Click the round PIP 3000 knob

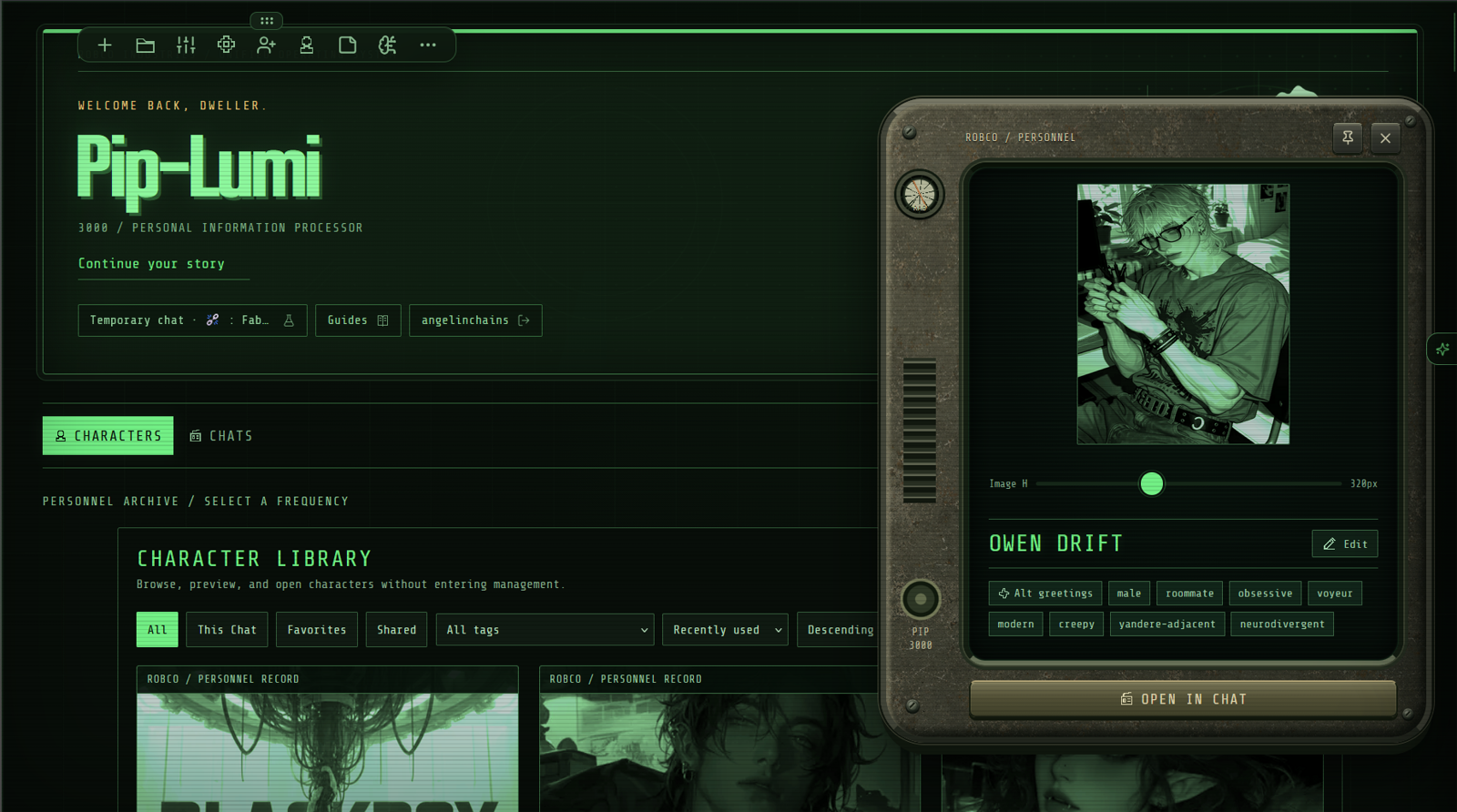[x=921, y=599]
